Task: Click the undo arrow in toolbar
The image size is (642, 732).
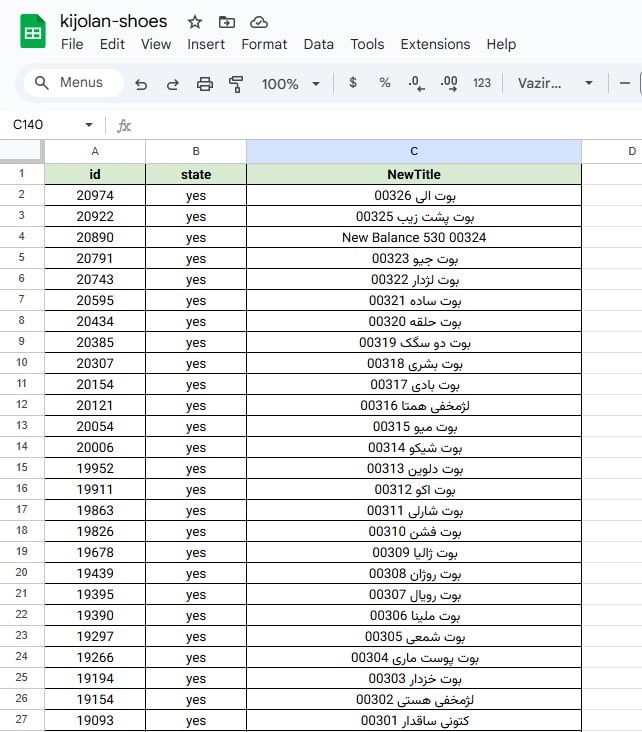Action: click(141, 84)
